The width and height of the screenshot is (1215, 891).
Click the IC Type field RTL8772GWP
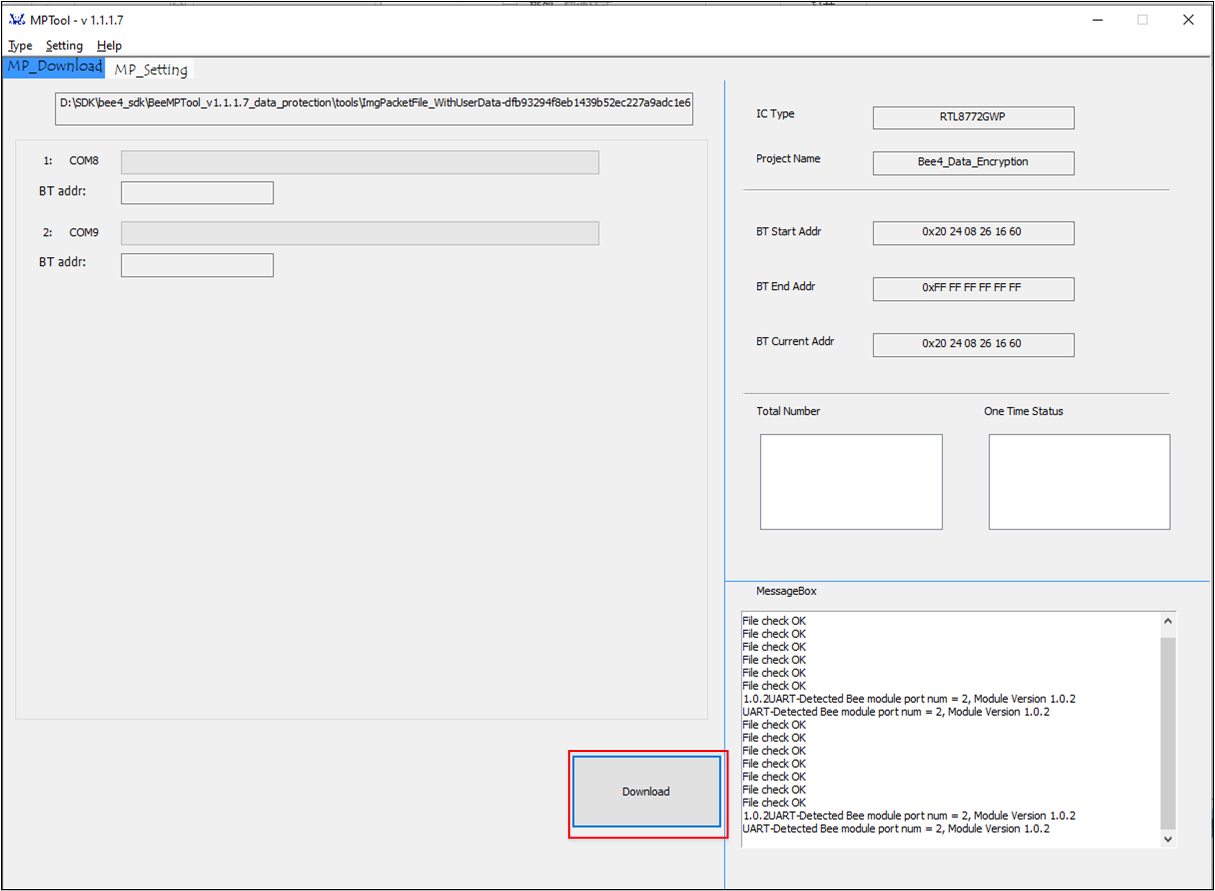(x=973, y=117)
